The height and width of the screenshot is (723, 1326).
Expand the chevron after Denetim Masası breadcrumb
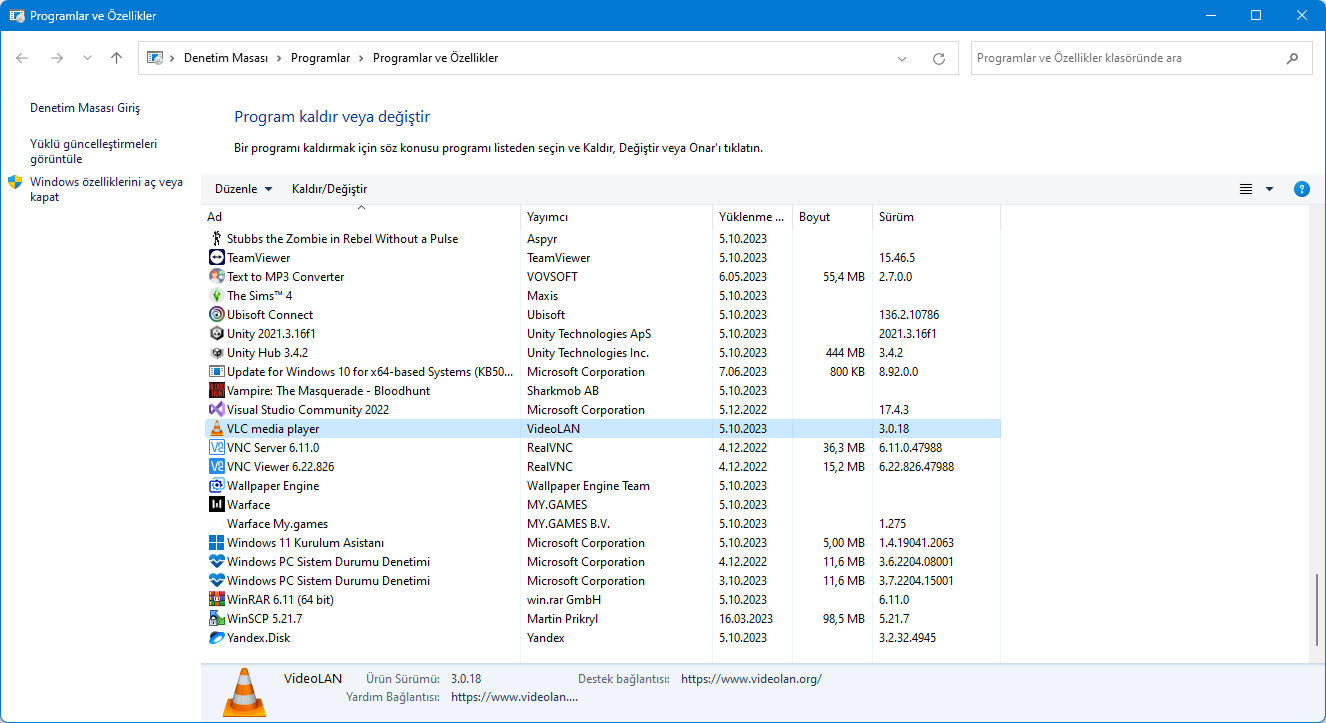(x=280, y=58)
